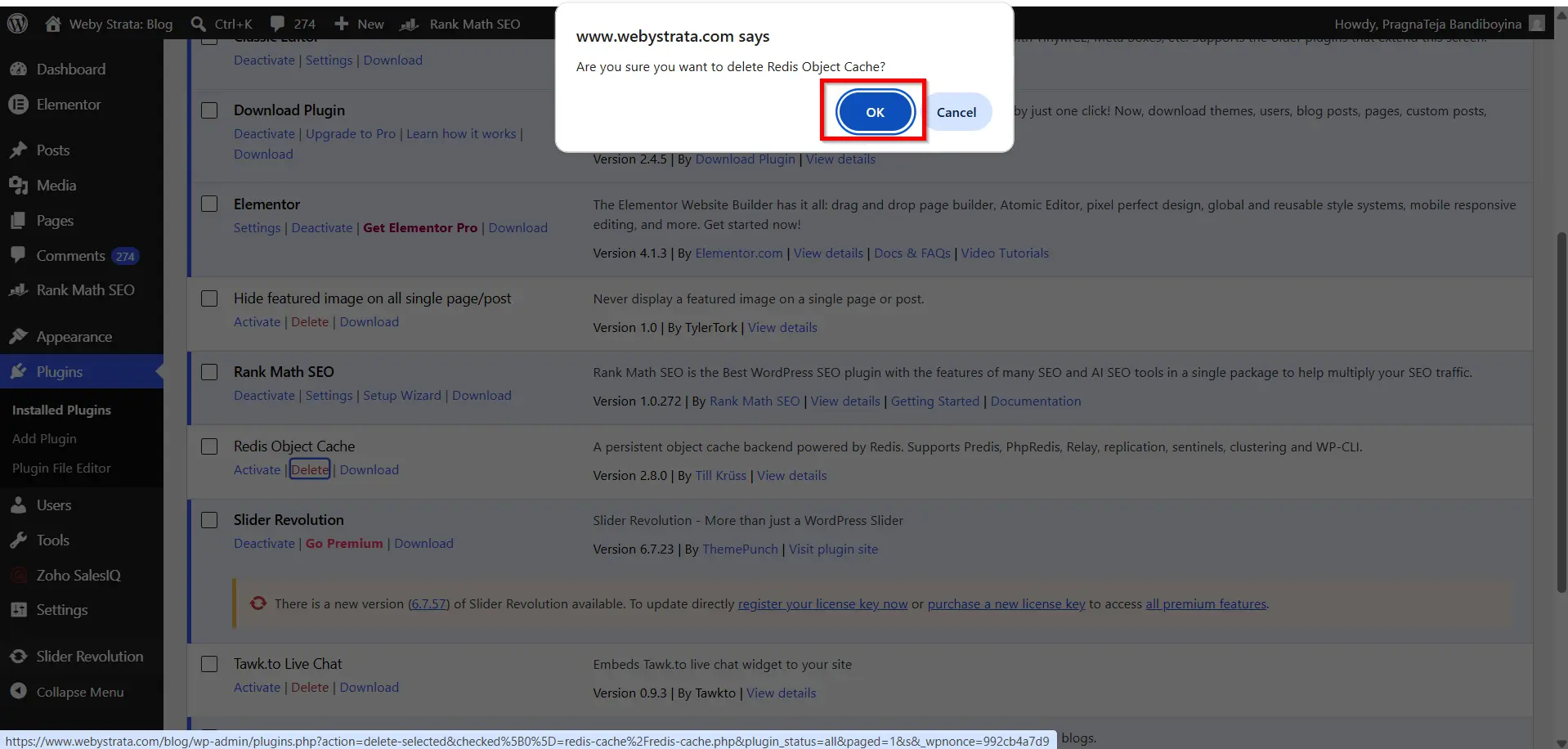The image size is (1568, 749).
Task: Tick the Redis Object Cache checkbox
Action: (x=209, y=446)
